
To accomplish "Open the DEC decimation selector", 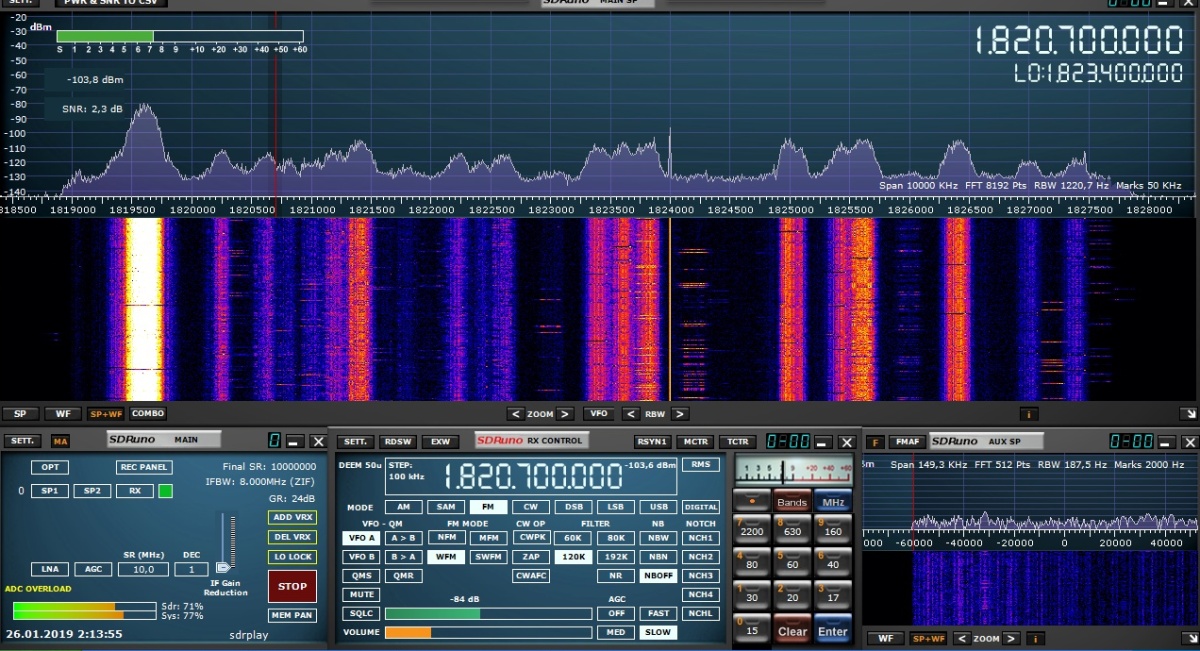I will [x=191, y=569].
